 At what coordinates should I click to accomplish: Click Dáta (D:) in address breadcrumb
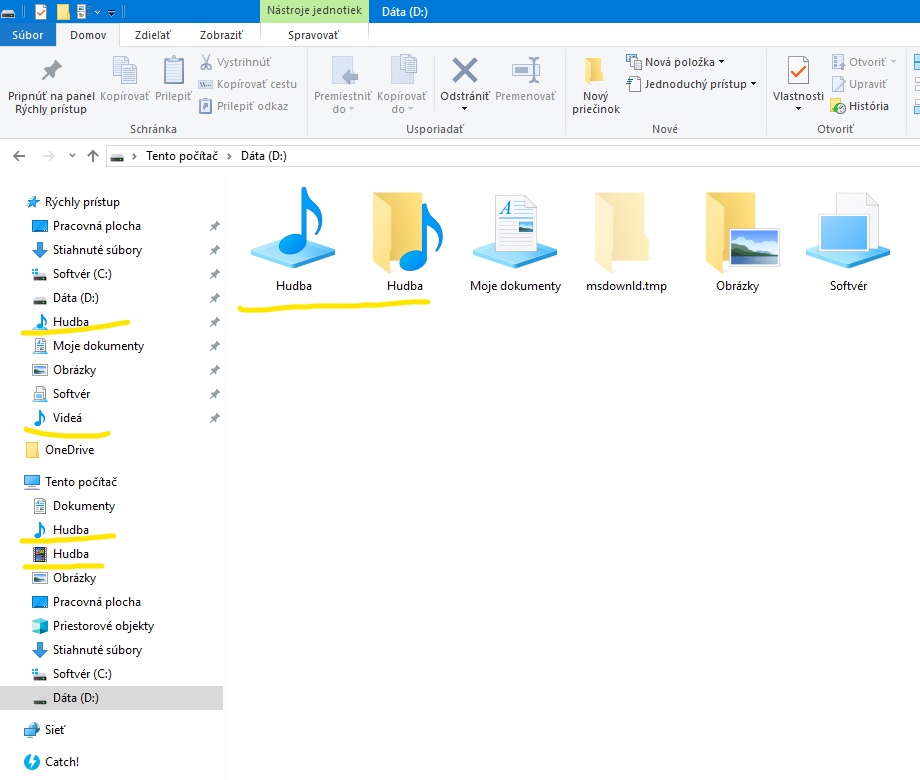coord(264,156)
